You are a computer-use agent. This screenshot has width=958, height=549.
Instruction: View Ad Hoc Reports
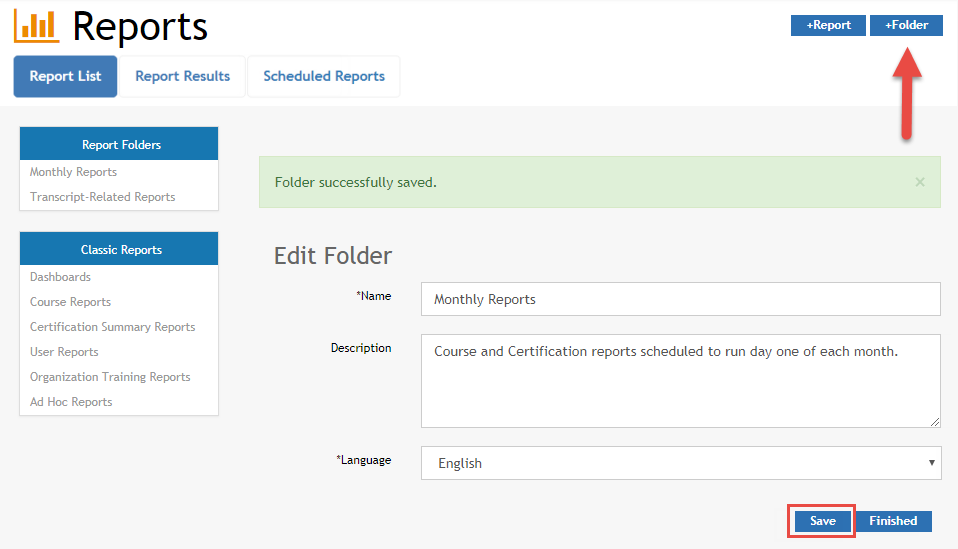[71, 402]
